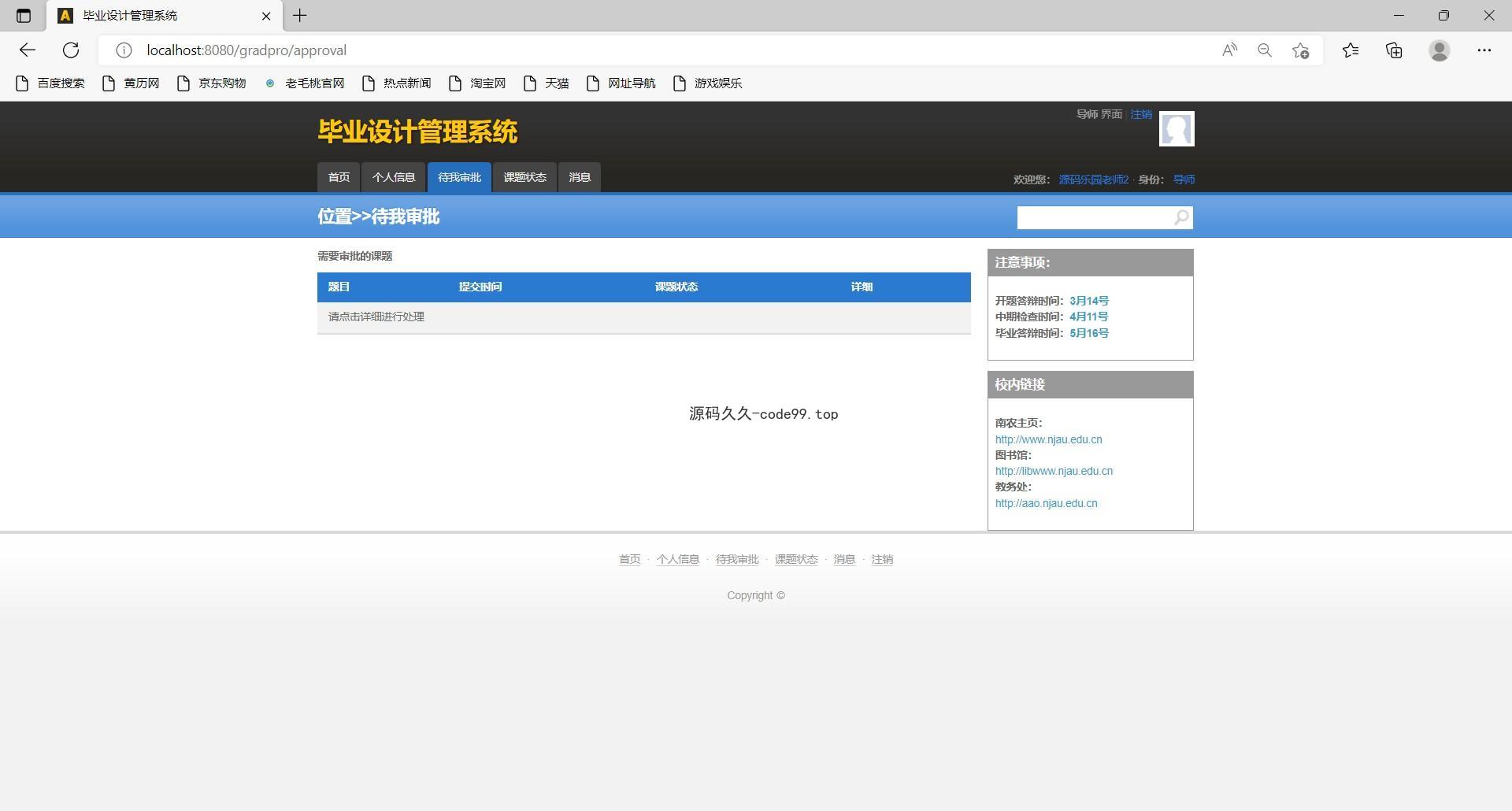The image size is (1512, 811).
Task: Close the 毕业设计管理系统 tab
Action: [266, 16]
